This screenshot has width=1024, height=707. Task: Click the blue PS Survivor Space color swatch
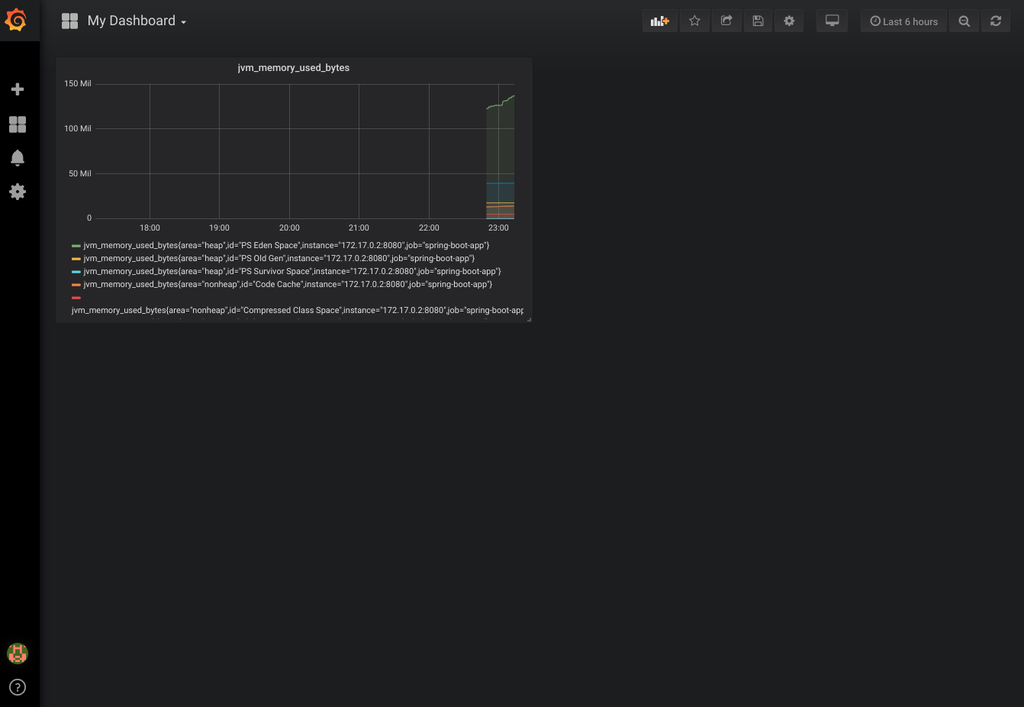coord(76,272)
